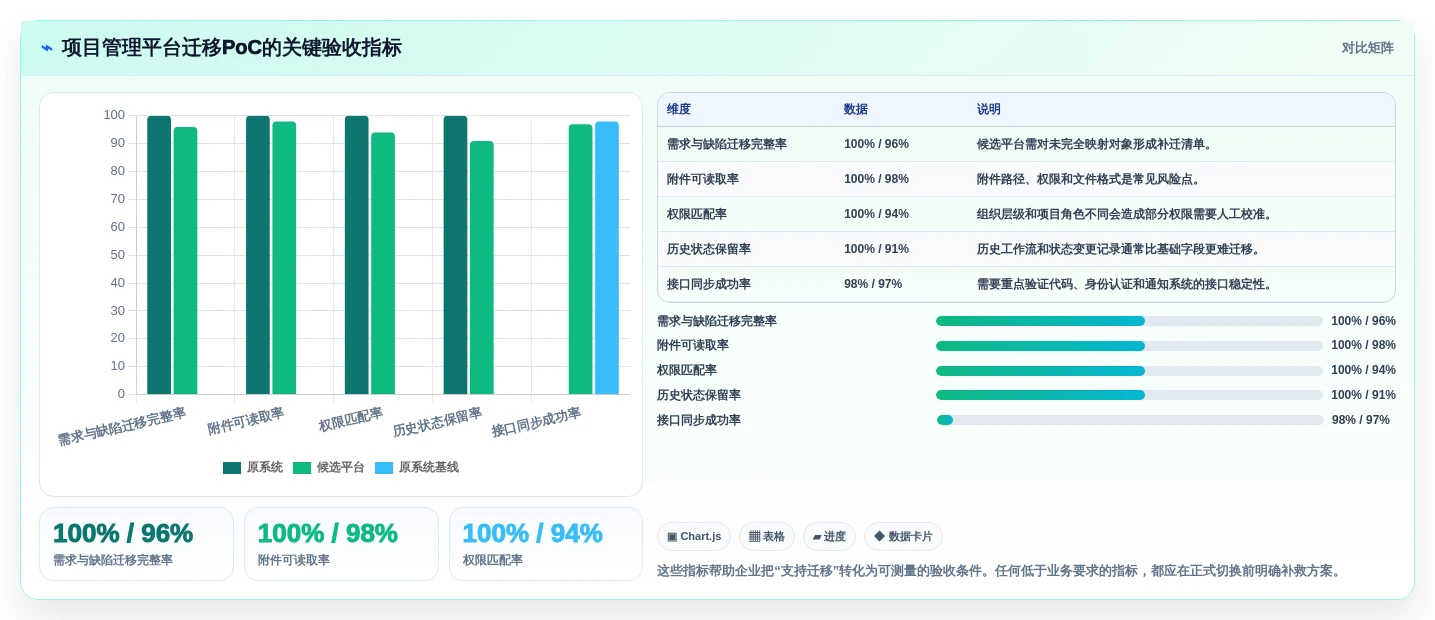Click the table value 100% / 96%
This screenshot has height=620, width=1435.
876,144
